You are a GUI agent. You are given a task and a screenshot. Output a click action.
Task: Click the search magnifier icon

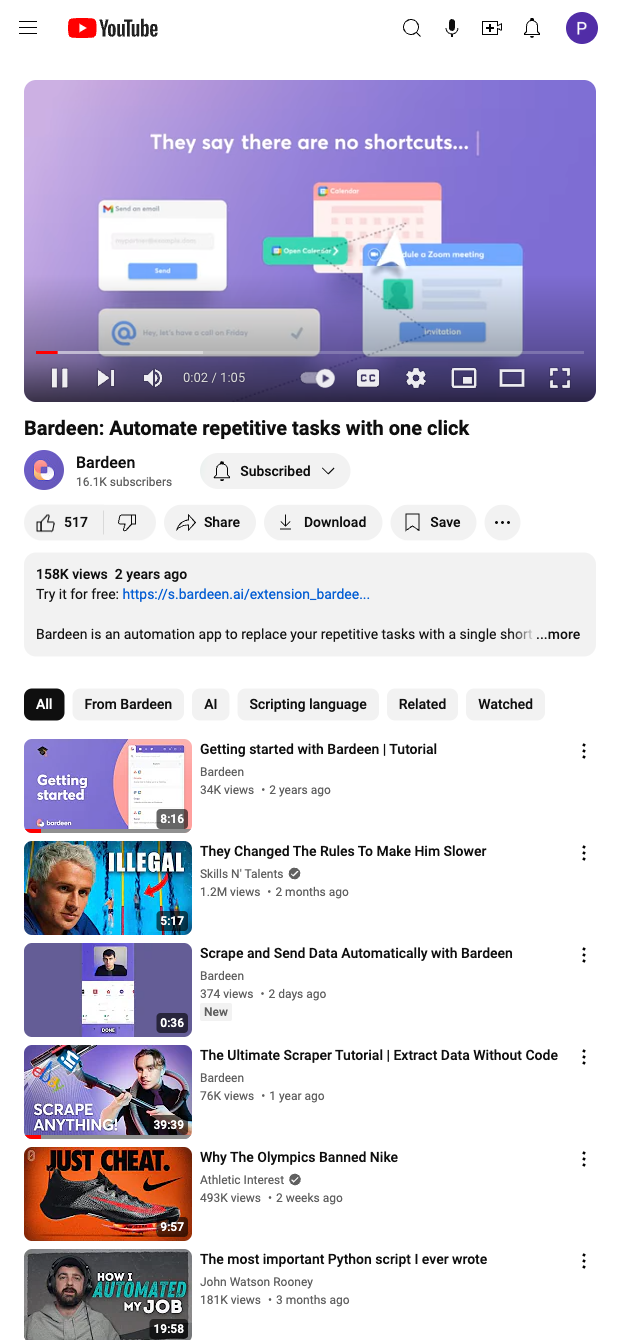[411, 28]
